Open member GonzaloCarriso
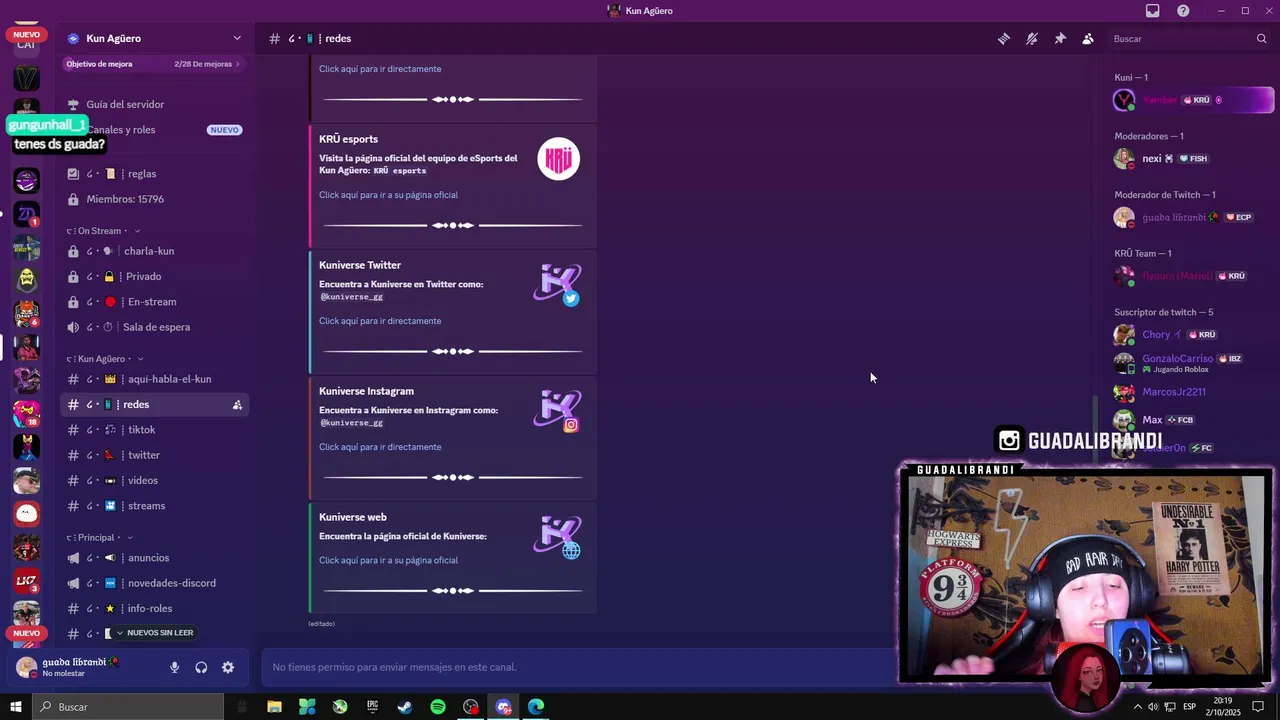Viewport: 1280px width, 720px height. pyautogui.click(x=1192, y=363)
